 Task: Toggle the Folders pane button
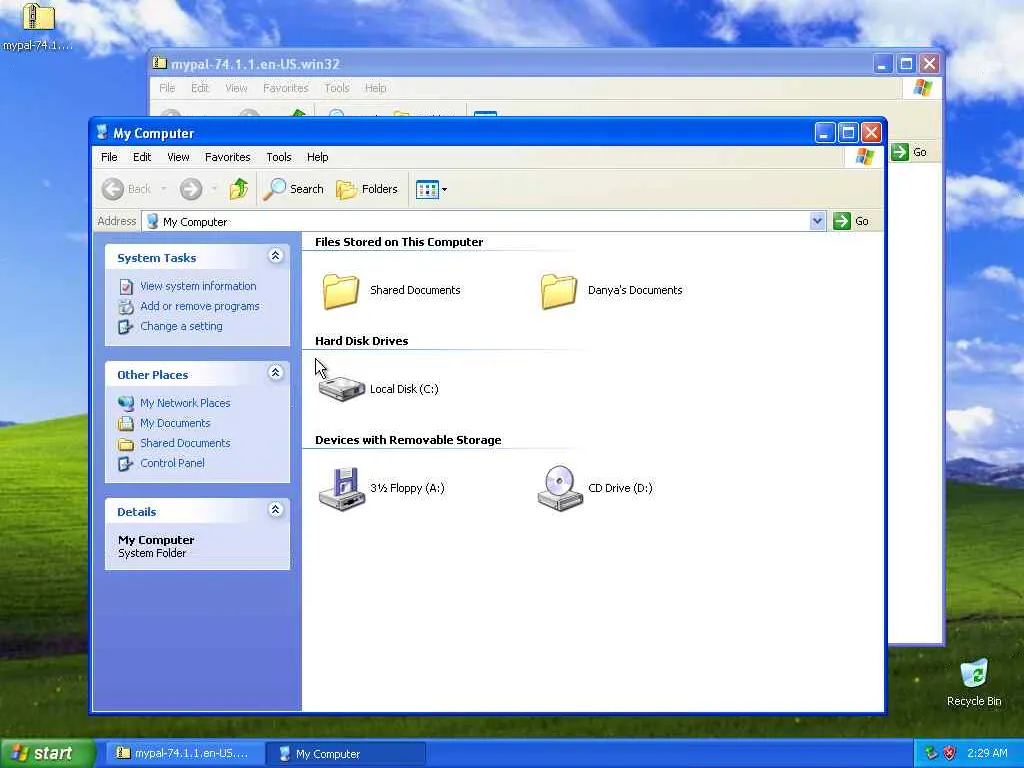[x=367, y=189]
